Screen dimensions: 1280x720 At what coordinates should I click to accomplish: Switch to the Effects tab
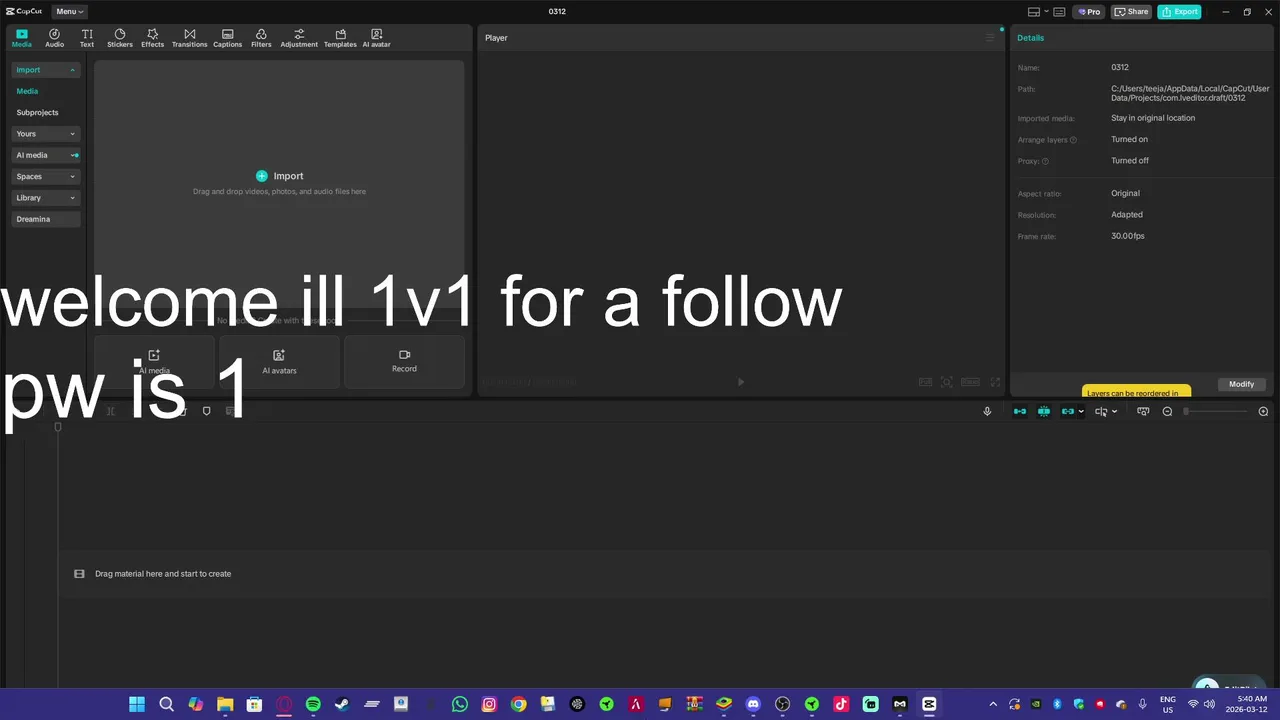[152, 38]
